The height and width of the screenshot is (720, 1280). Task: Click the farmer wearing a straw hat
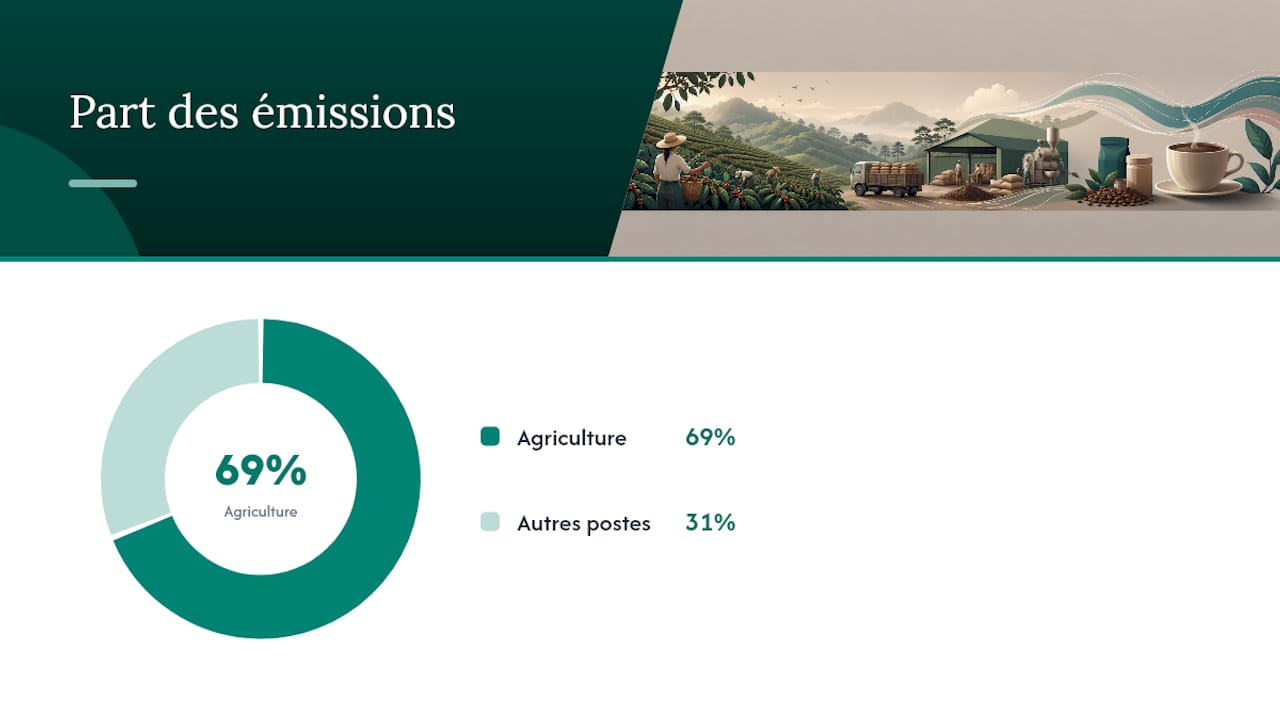(672, 168)
